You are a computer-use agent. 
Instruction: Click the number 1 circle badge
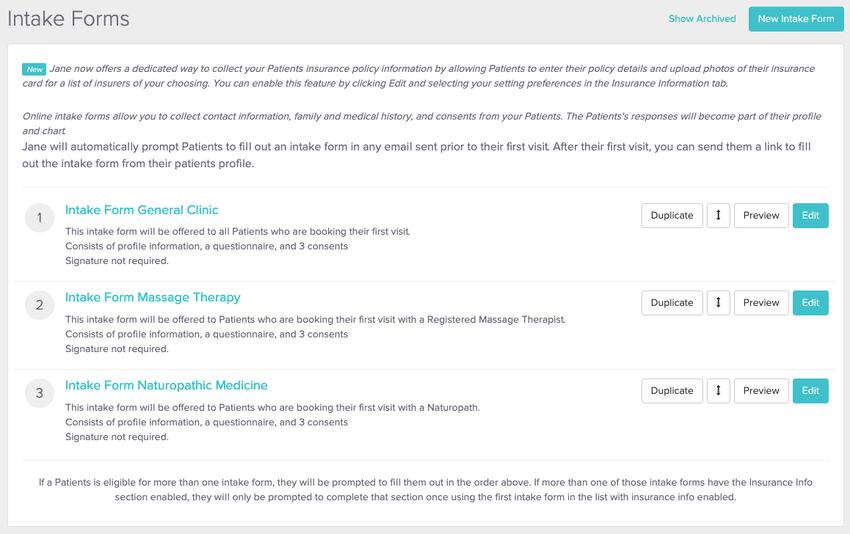[x=39, y=217]
